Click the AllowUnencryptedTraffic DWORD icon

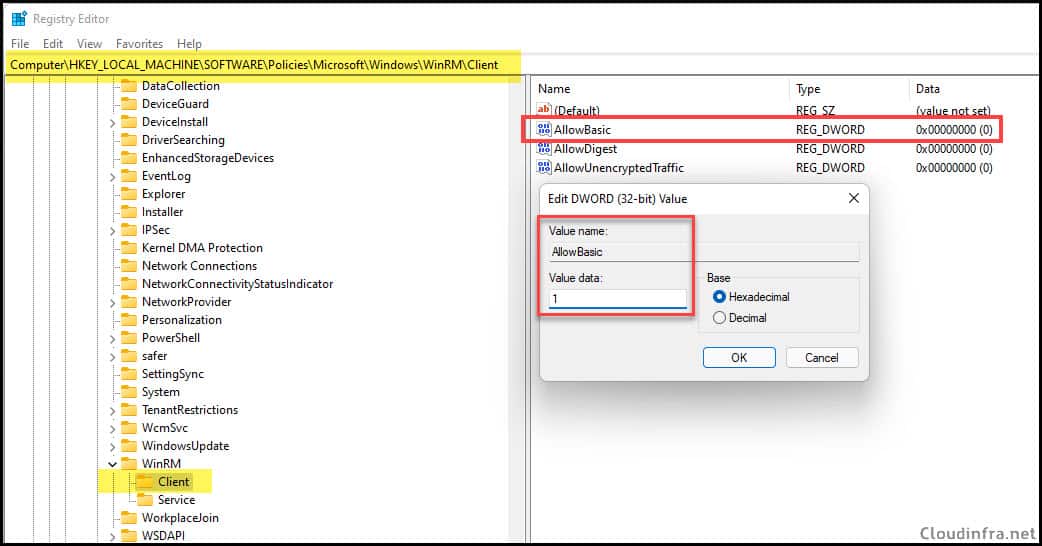[x=544, y=167]
